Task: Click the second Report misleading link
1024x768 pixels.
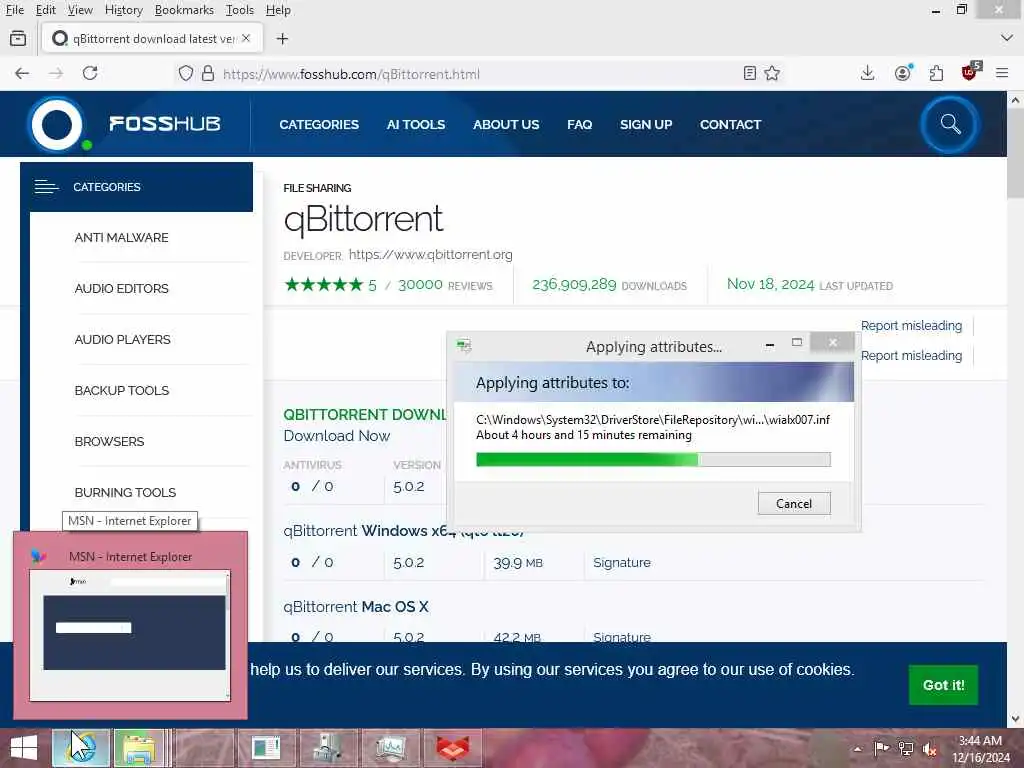Action: (911, 355)
